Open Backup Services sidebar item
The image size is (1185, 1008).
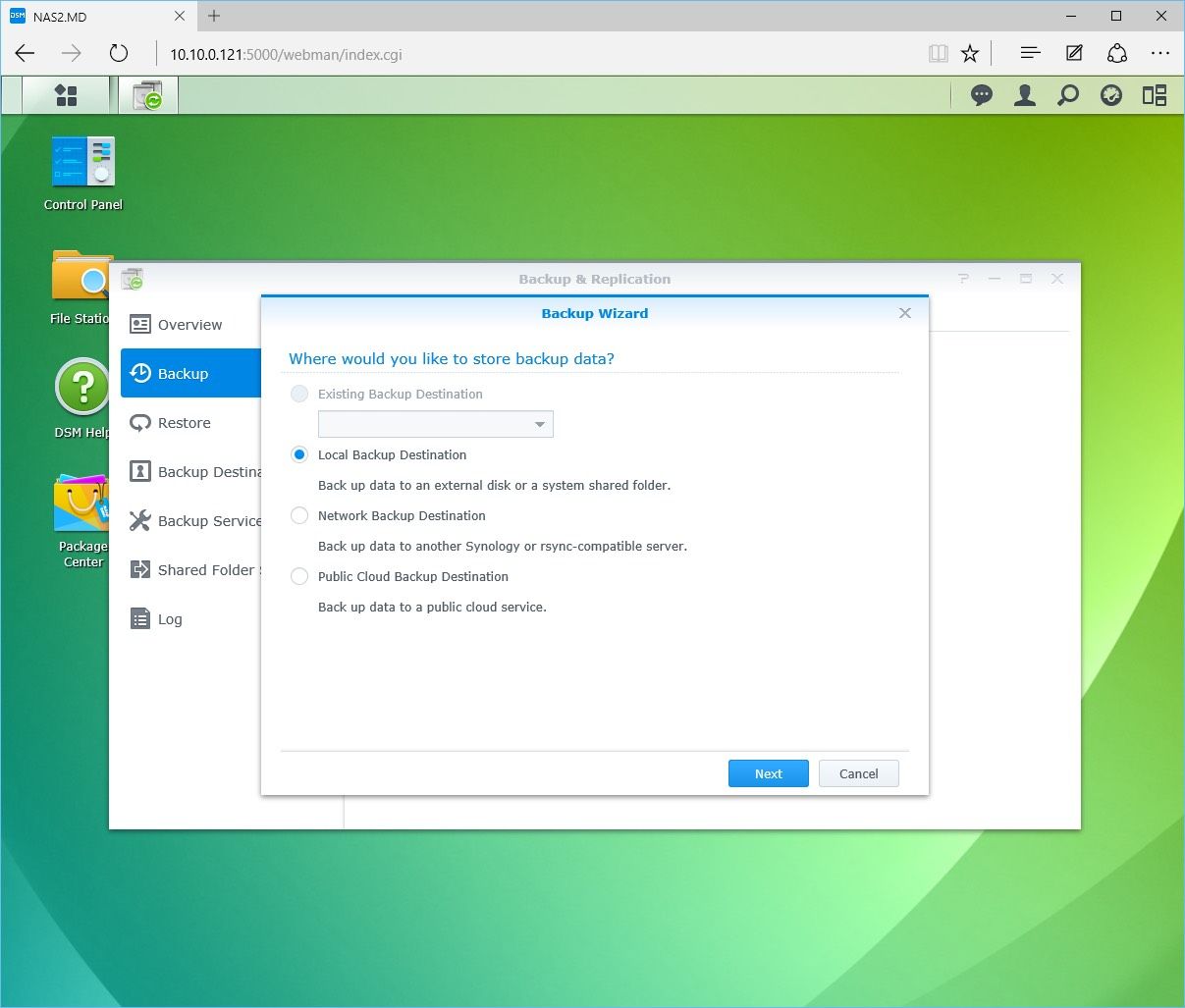coord(190,521)
